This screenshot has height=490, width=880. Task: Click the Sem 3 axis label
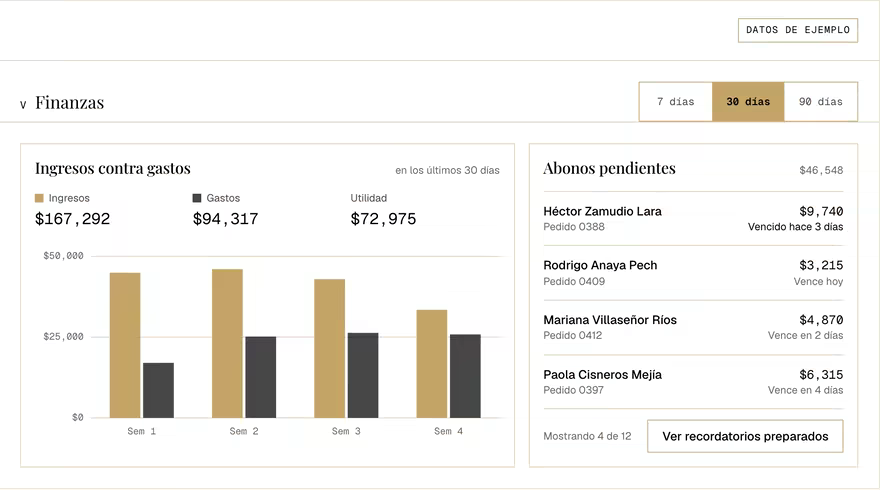346,431
